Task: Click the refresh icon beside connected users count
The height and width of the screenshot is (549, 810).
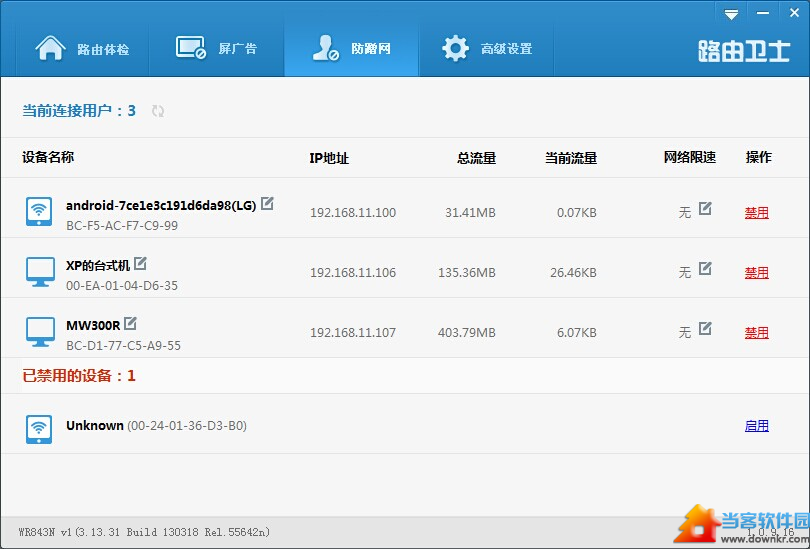Action: [158, 111]
